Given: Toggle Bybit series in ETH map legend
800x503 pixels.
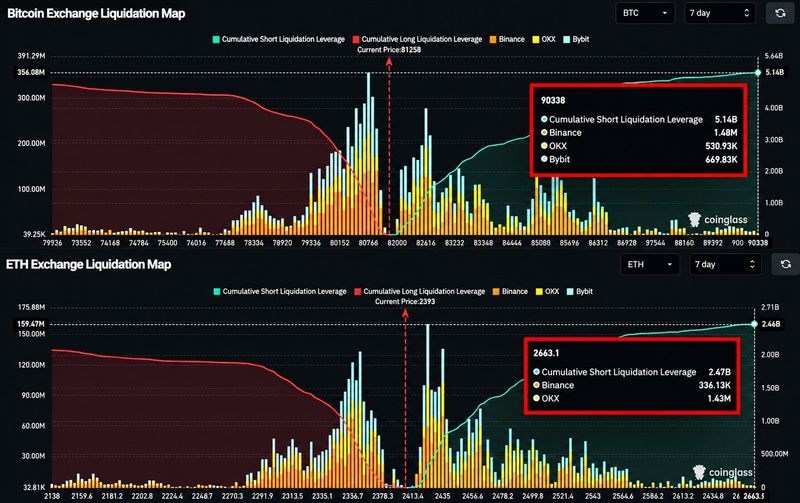Looking at the screenshot, I should 580,291.
